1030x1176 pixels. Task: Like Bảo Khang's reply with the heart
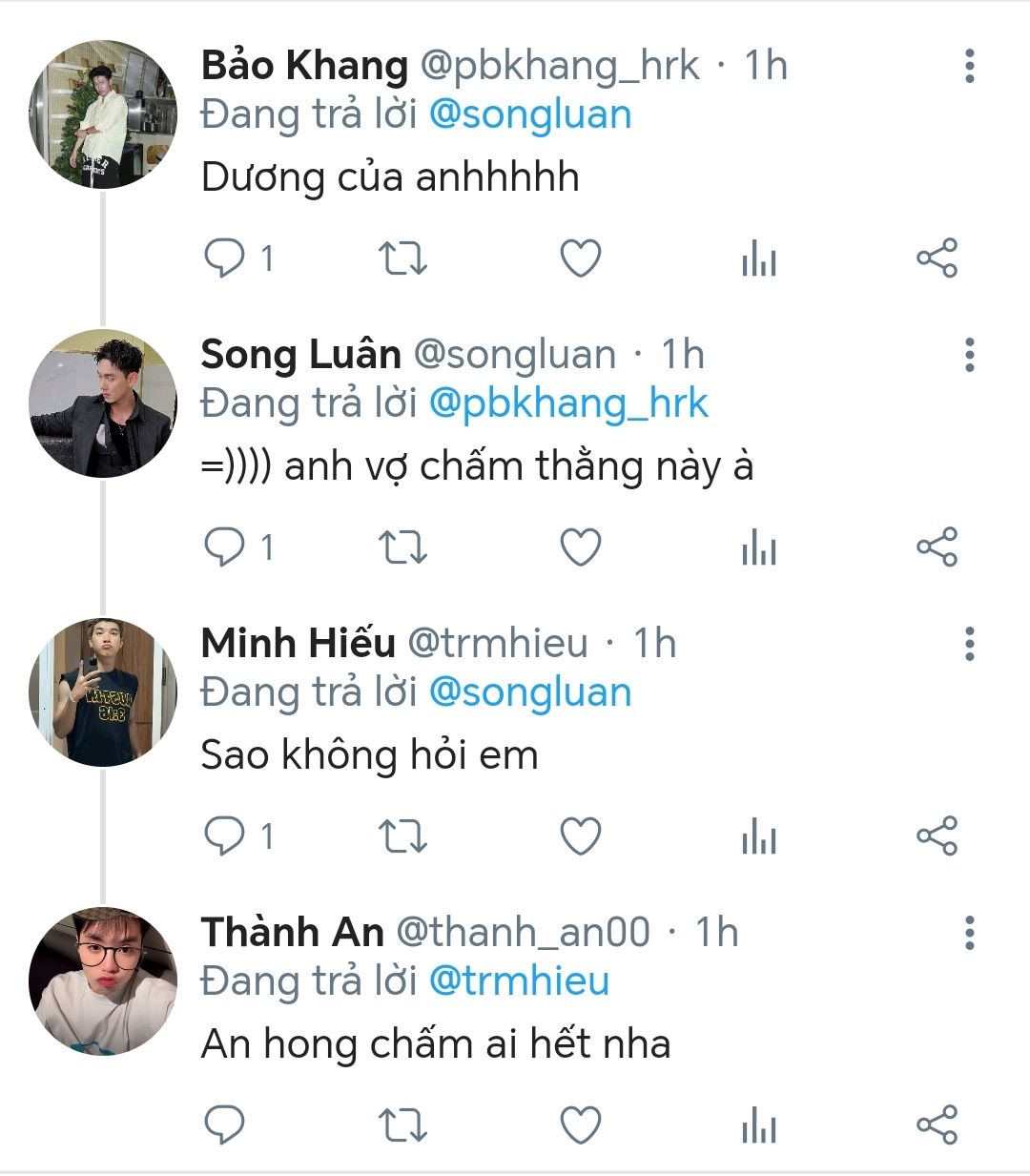580,258
